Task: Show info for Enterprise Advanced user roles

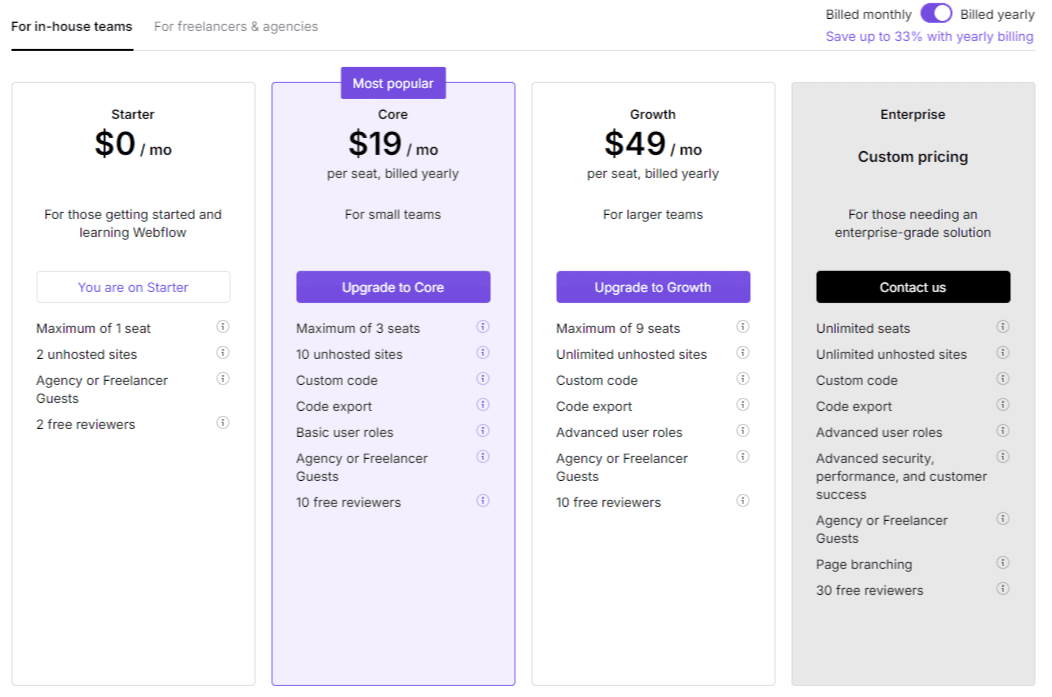Action: point(1003,431)
